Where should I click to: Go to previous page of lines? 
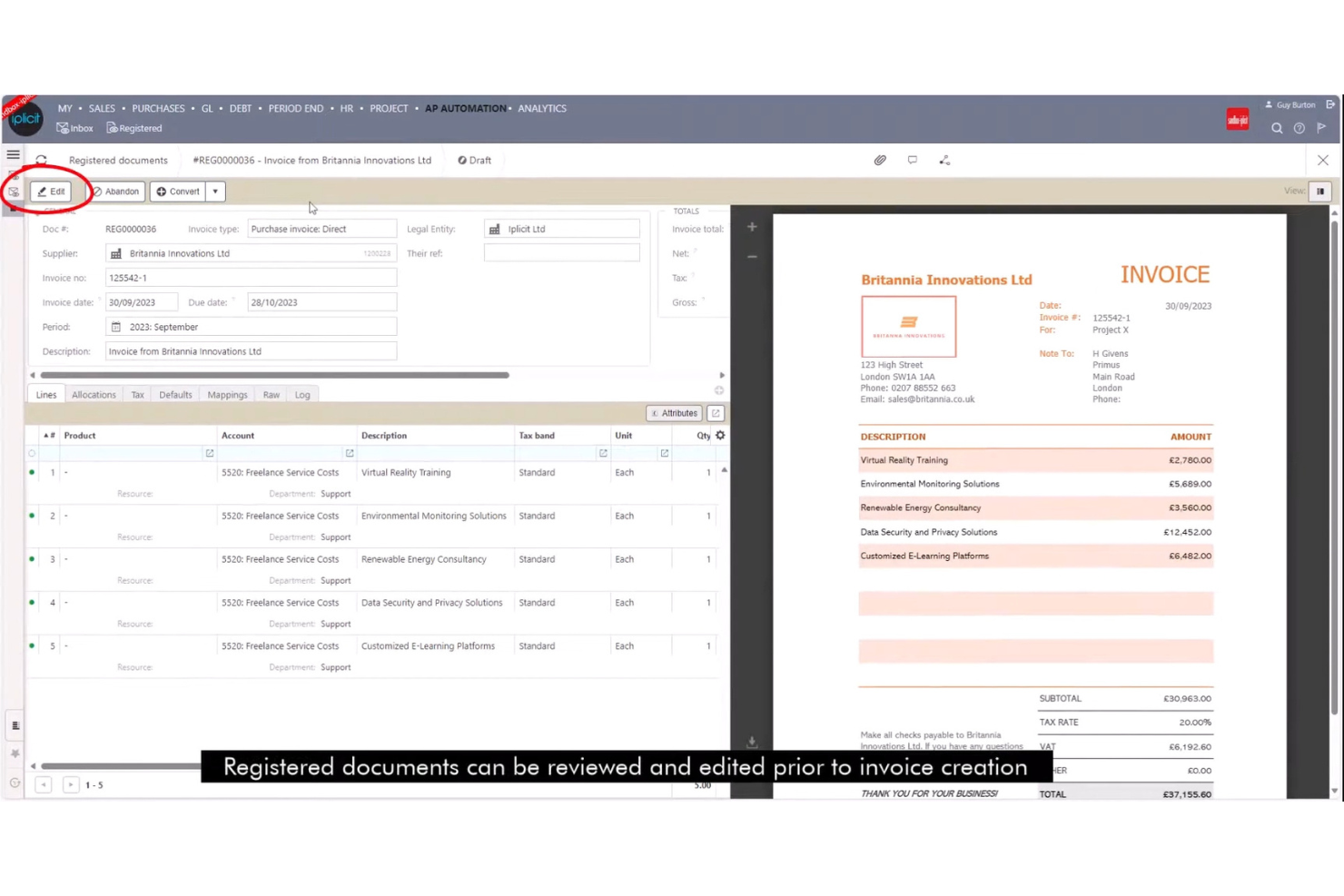44,784
